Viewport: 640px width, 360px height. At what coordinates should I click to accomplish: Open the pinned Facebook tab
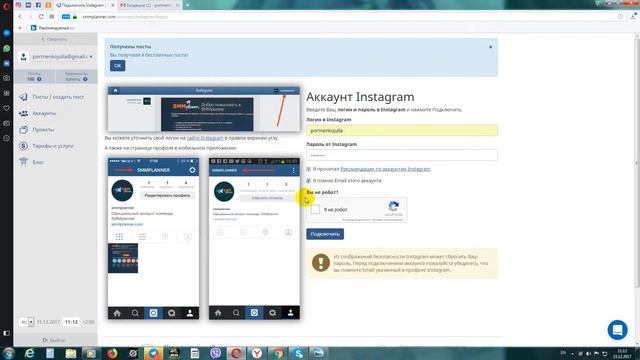pyautogui.click(x=38, y=5)
